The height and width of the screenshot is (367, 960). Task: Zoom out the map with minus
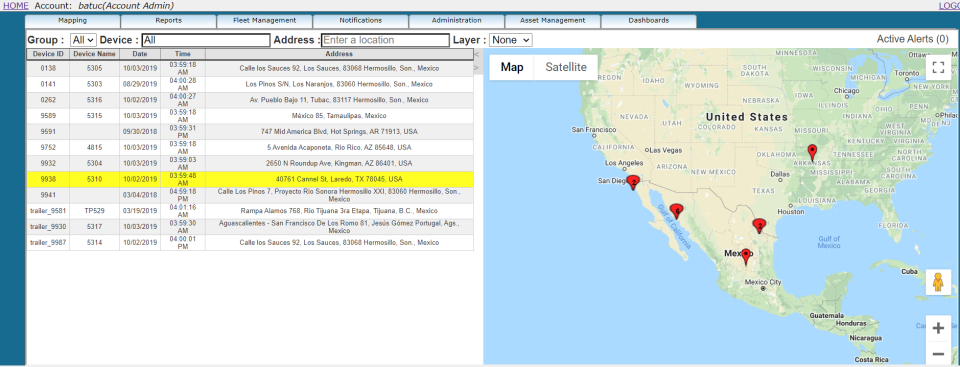point(938,354)
